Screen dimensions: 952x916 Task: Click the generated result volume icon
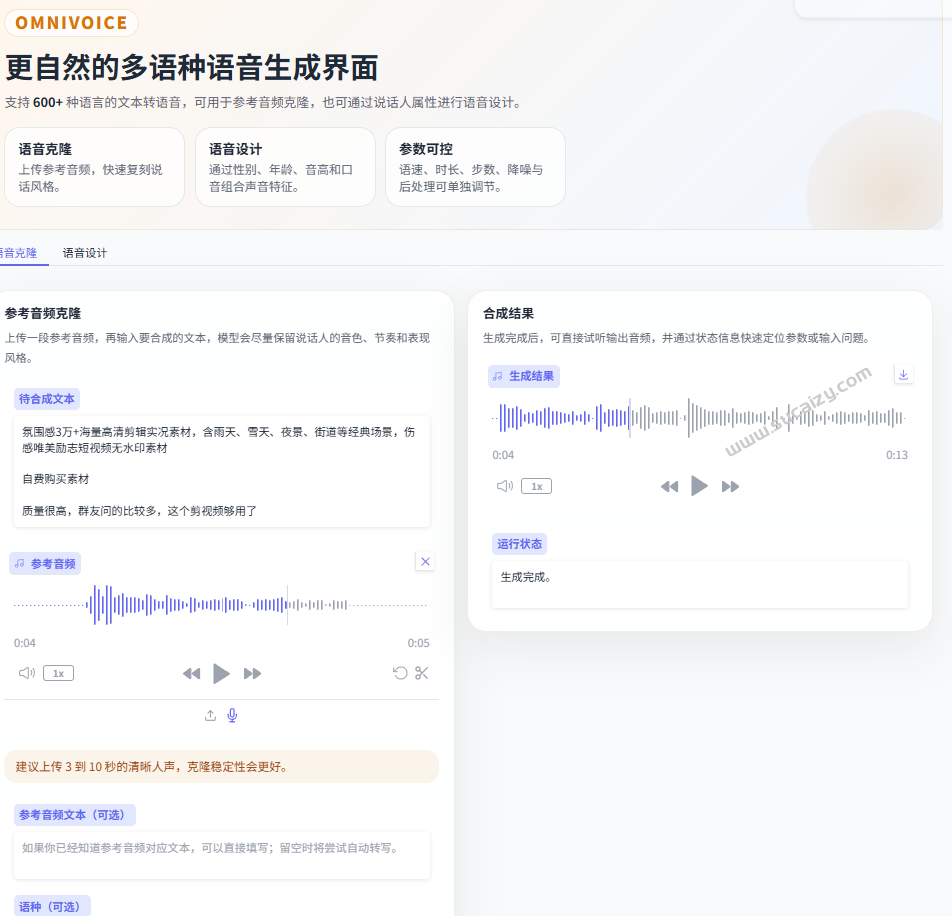(505, 486)
